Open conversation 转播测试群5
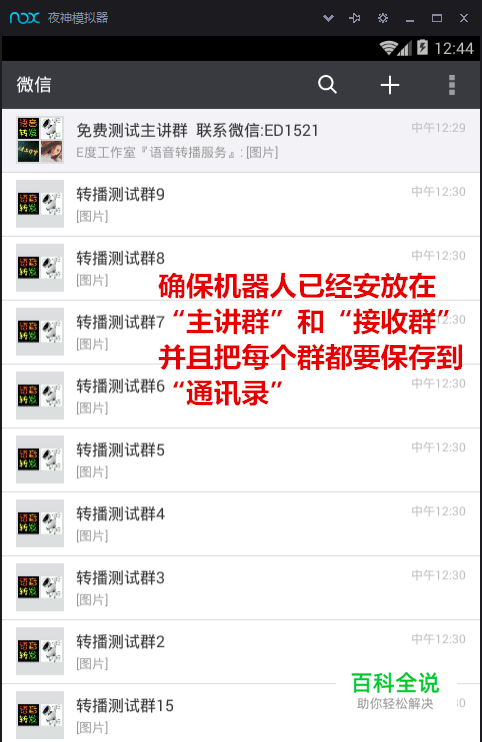The image size is (482, 742). pyautogui.click(x=241, y=460)
